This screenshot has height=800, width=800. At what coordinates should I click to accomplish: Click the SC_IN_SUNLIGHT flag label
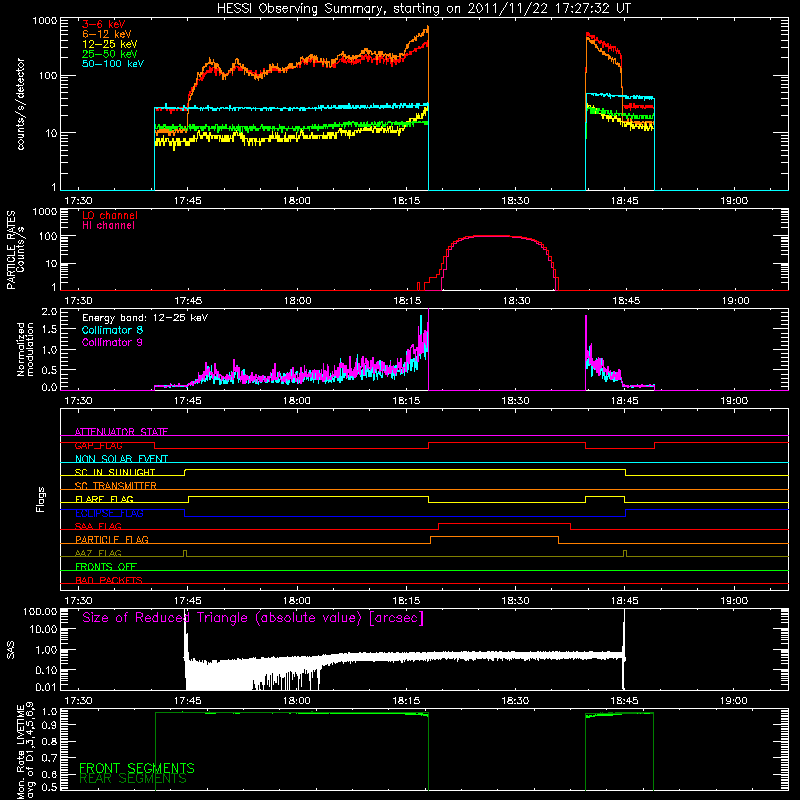(115, 472)
